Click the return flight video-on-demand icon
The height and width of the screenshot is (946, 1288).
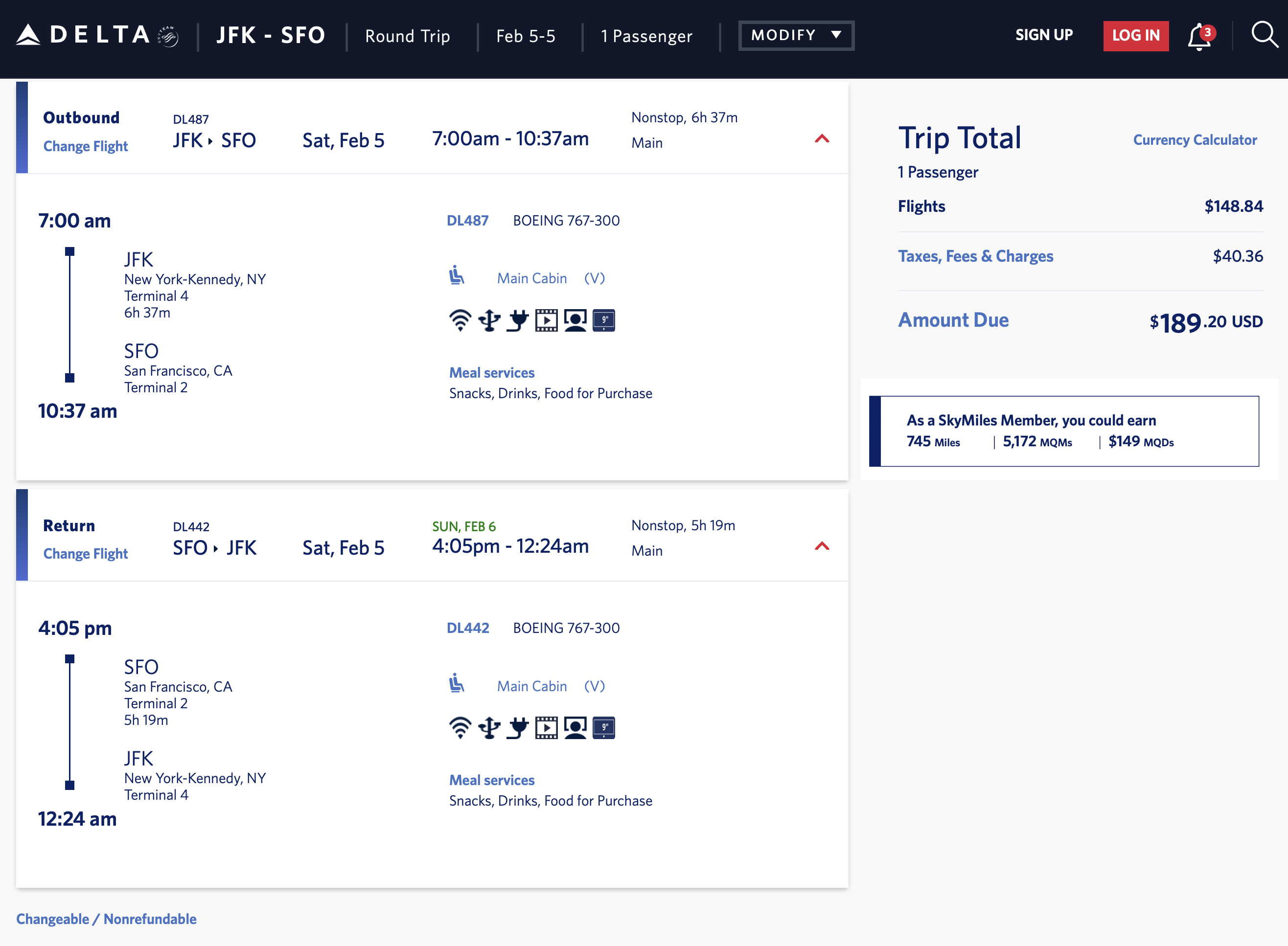pyautogui.click(x=547, y=728)
